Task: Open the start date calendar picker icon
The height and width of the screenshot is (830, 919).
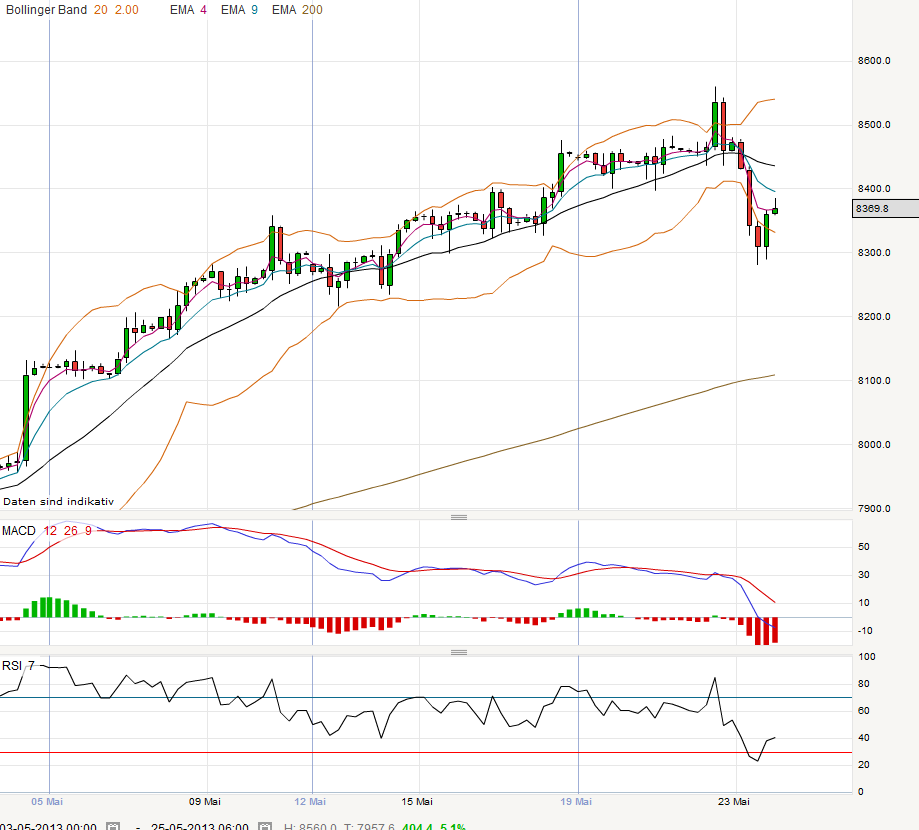Action: (113, 827)
